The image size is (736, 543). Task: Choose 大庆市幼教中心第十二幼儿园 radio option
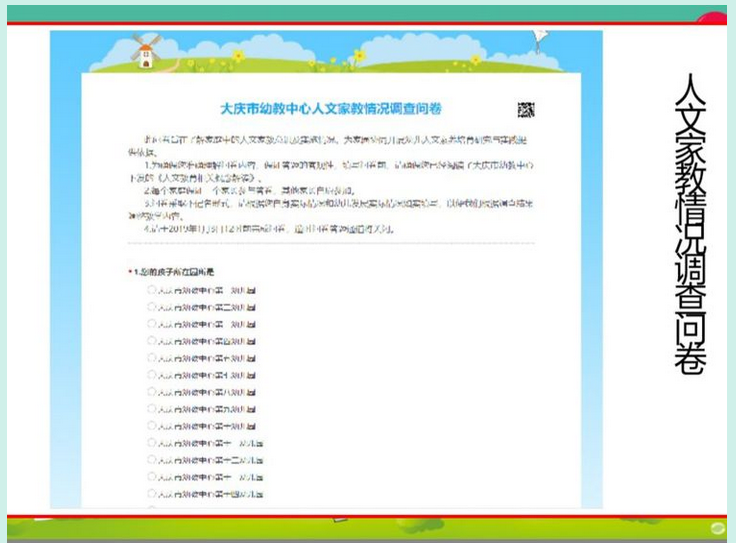click(x=151, y=459)
